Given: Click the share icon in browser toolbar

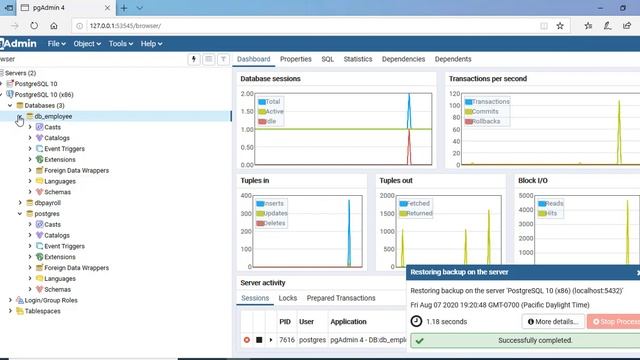Looking at the screenshot, I should pos(627,26).
